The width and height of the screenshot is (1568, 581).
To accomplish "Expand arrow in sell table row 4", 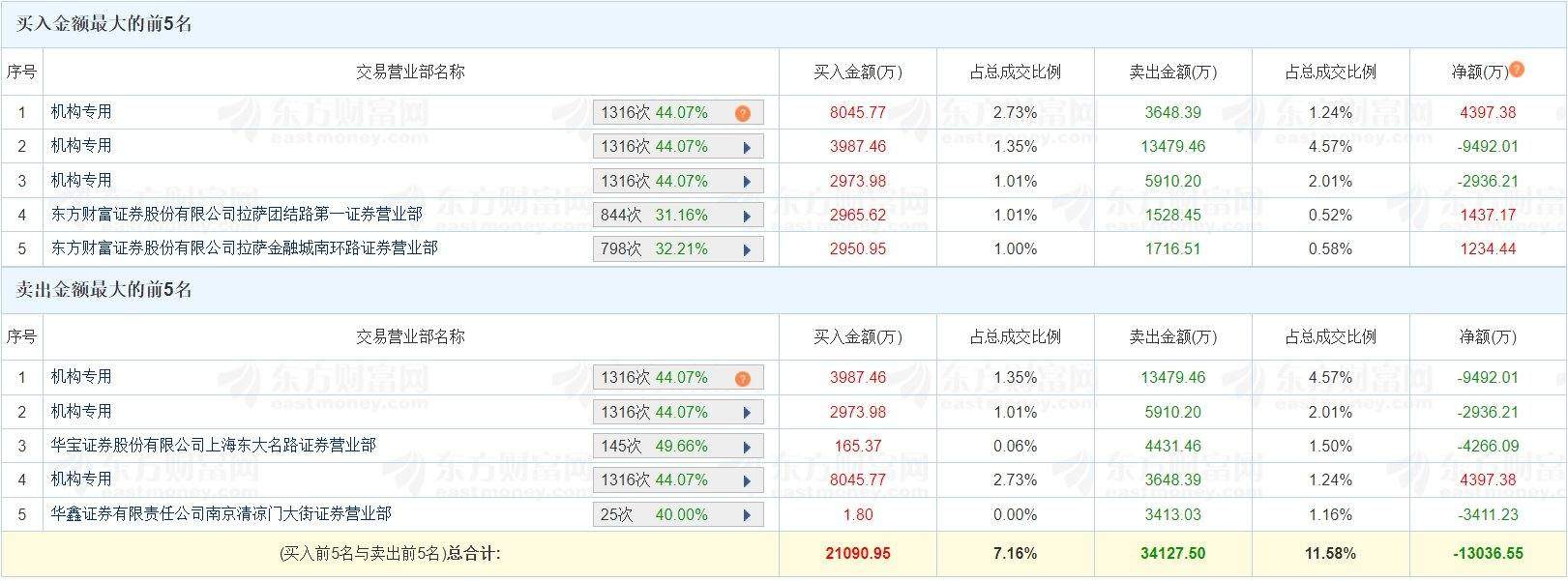I will (x=747, y=480).
